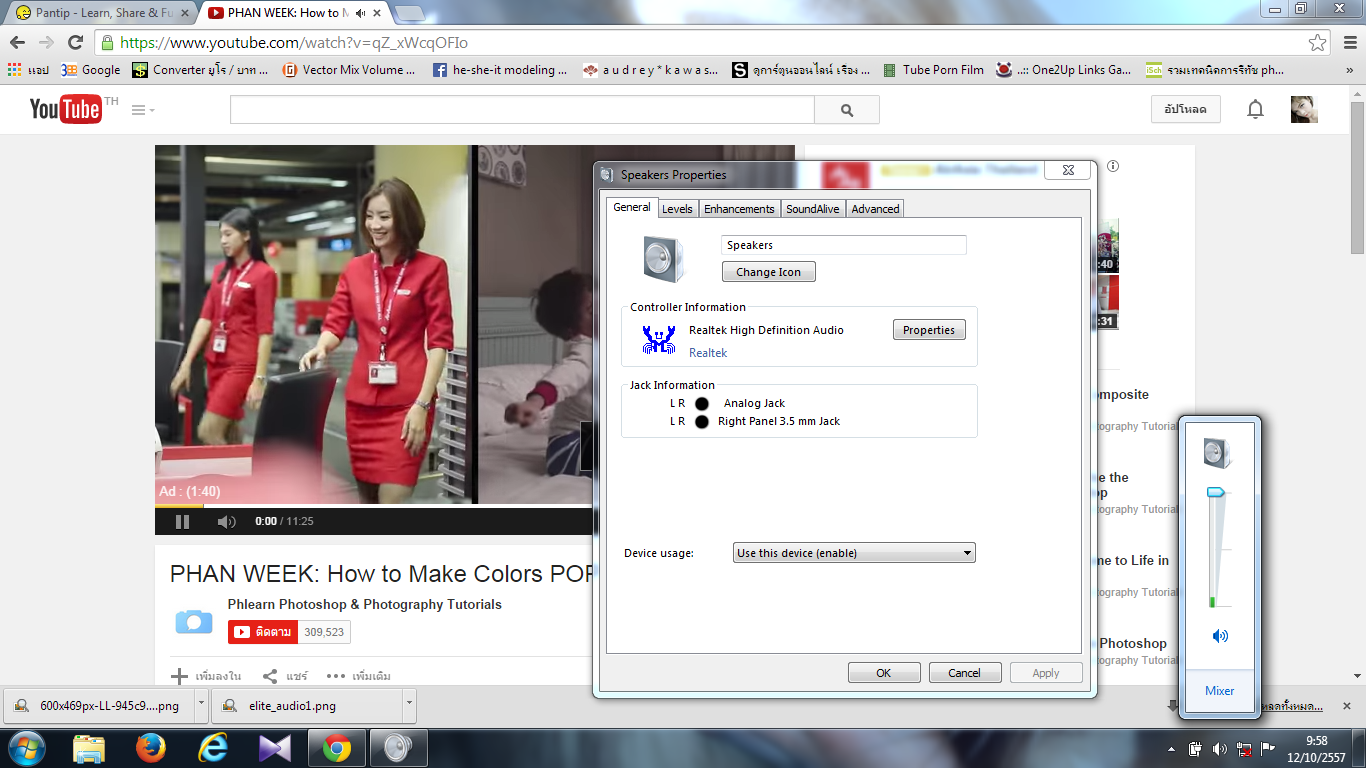Open the Apps bookmark shortcut

[28, 70]
